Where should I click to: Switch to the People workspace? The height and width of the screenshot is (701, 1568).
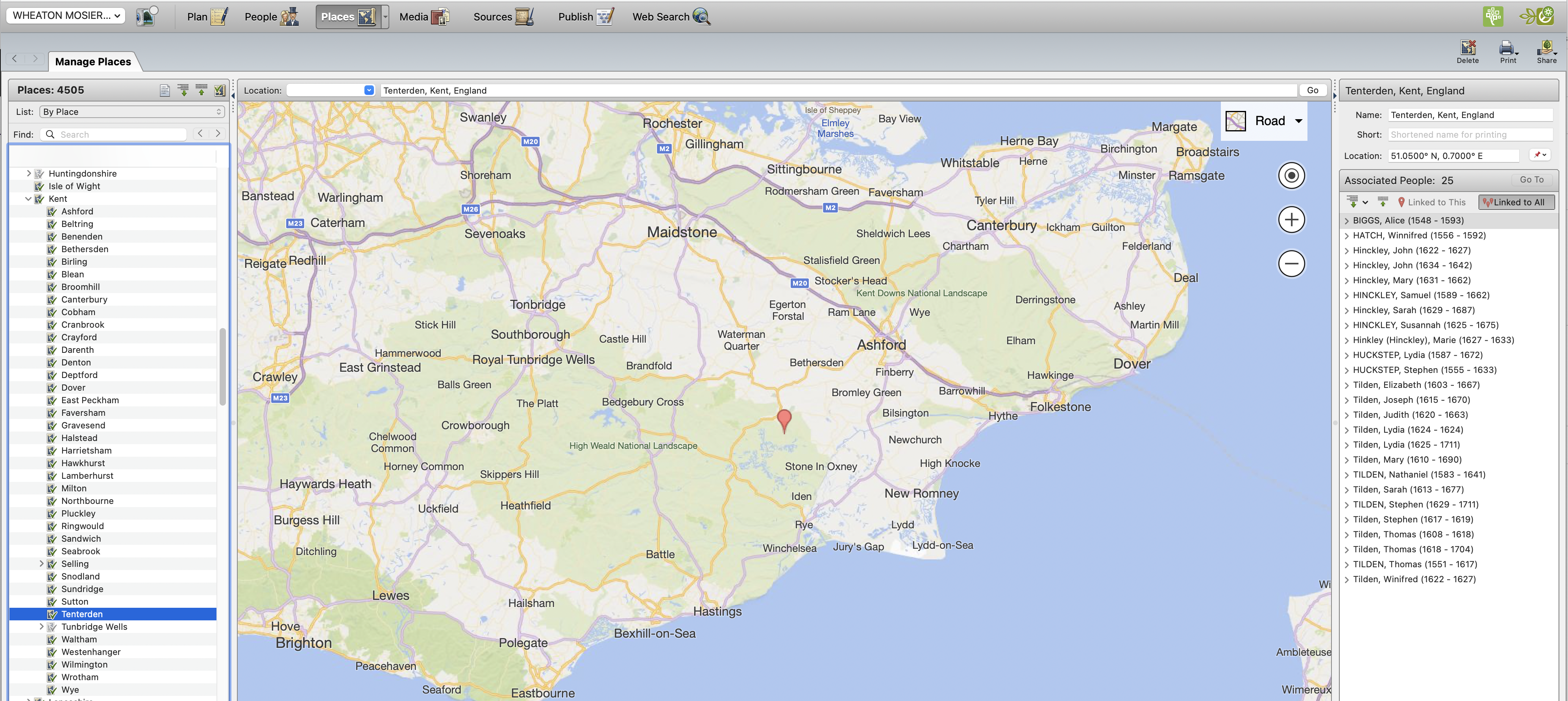272,17
